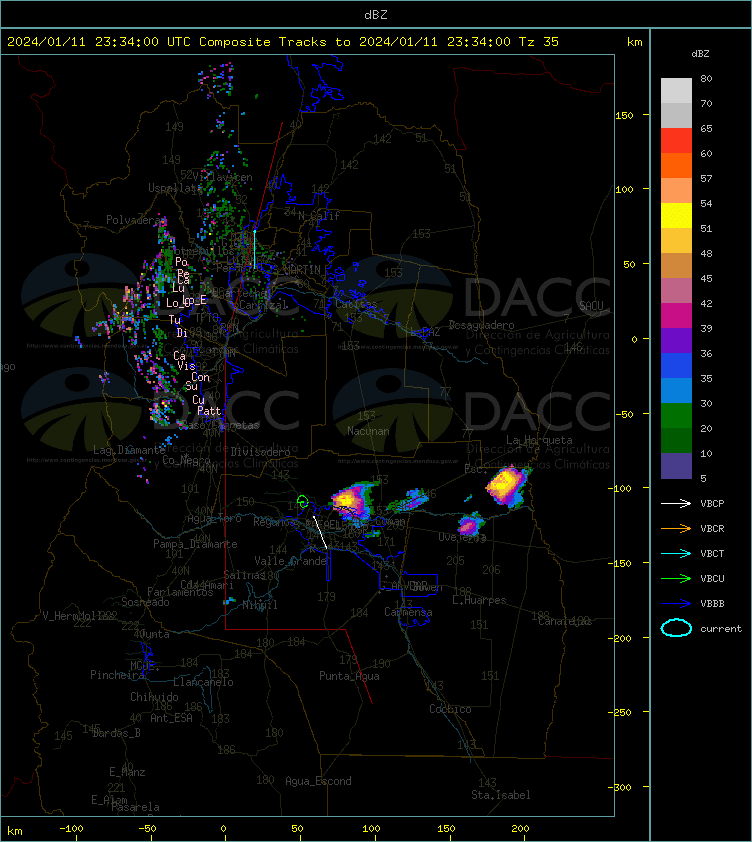Image resolution: width=752 pixels, height=842 pixels.
Task: Click the Nacunan place label
Action: 368,431
